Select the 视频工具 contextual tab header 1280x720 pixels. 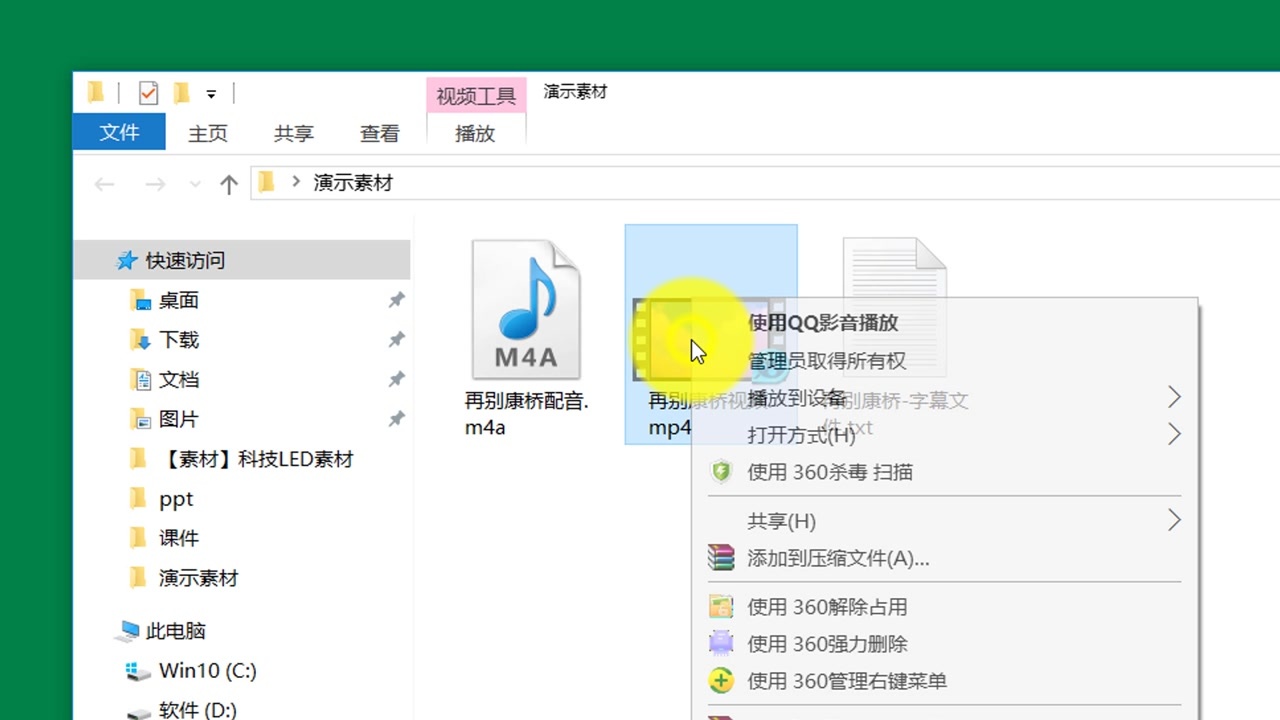(x=476, y=96)
